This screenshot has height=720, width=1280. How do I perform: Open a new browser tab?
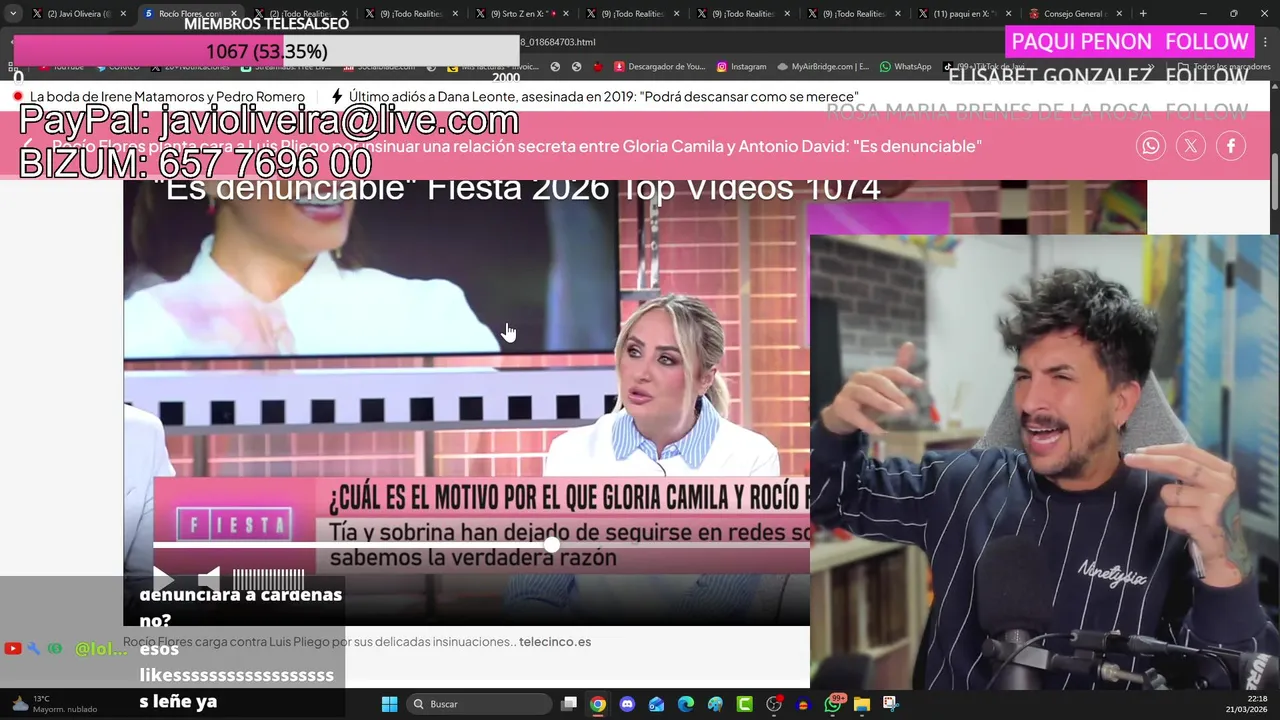(x=1143, y=14)
